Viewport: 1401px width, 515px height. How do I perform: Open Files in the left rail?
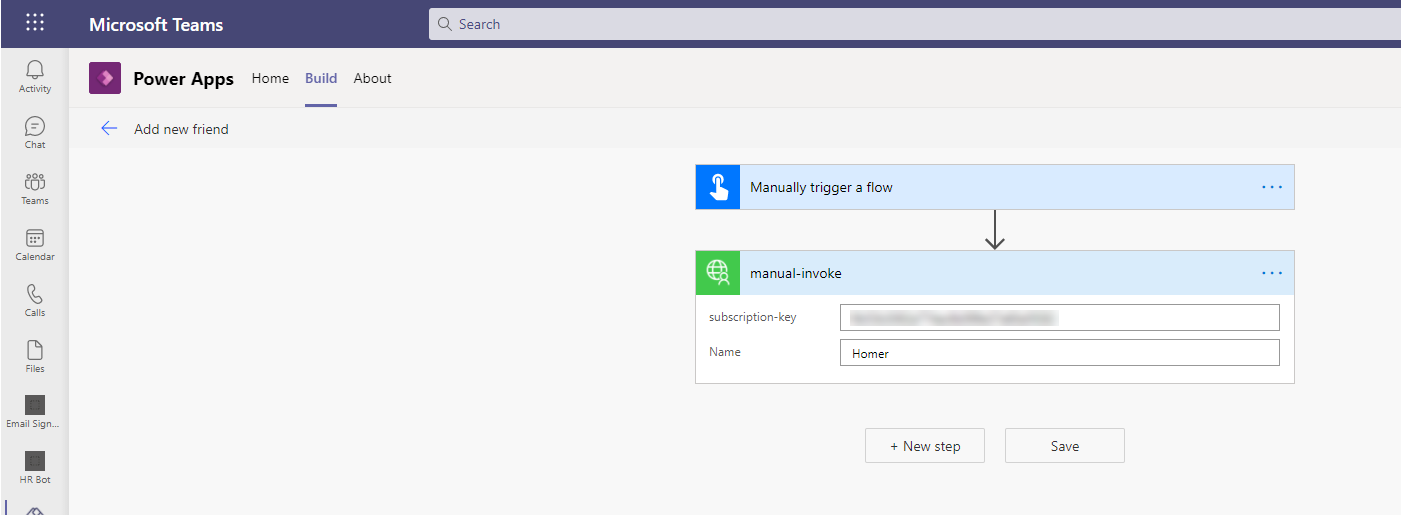pos(35,356)
